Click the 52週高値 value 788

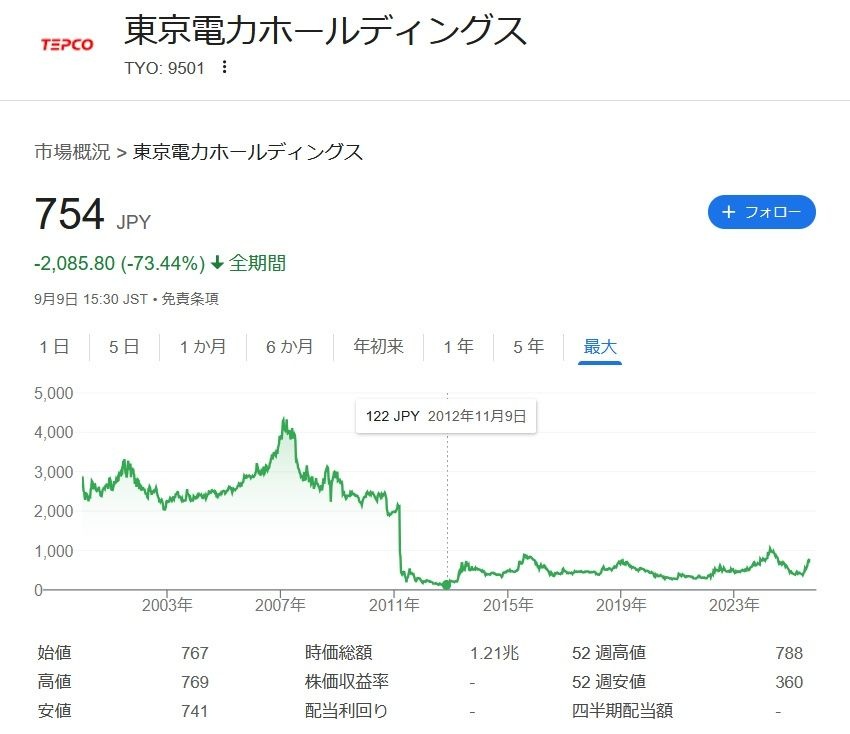[x=789, y=653]
